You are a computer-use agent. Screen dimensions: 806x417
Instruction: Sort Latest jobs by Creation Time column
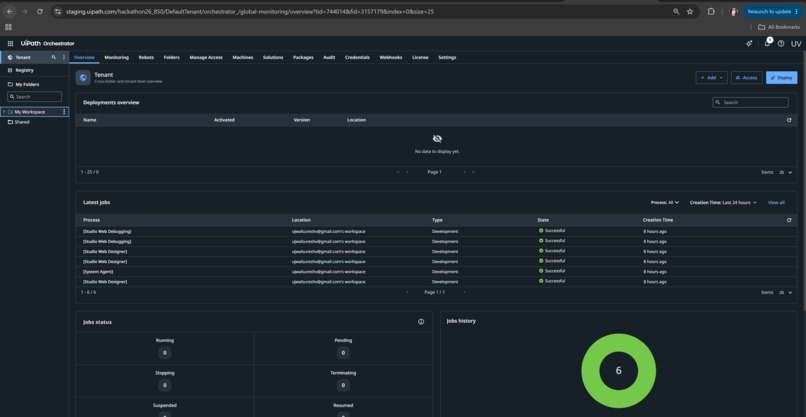(657, 220)
